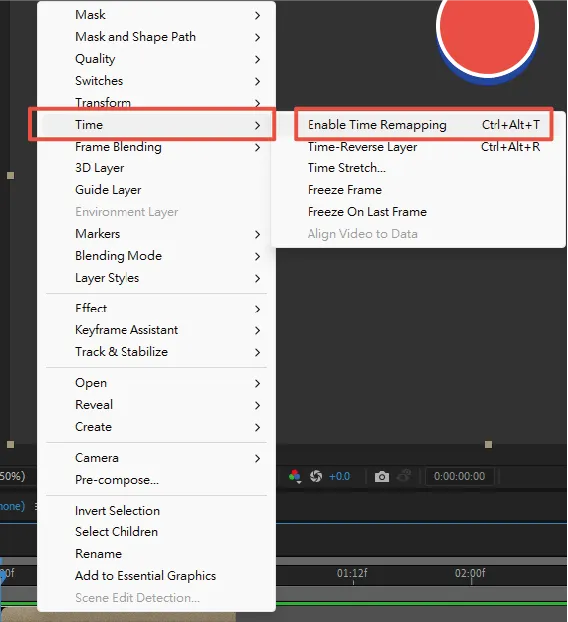Choose Pre-compose from context menu
568x622 pixels.
[x=156, y=480]
